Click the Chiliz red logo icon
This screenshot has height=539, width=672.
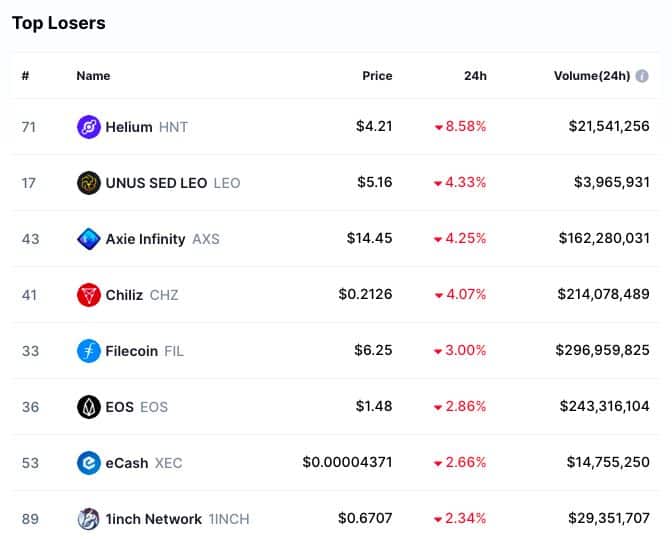tap(89, 295)
